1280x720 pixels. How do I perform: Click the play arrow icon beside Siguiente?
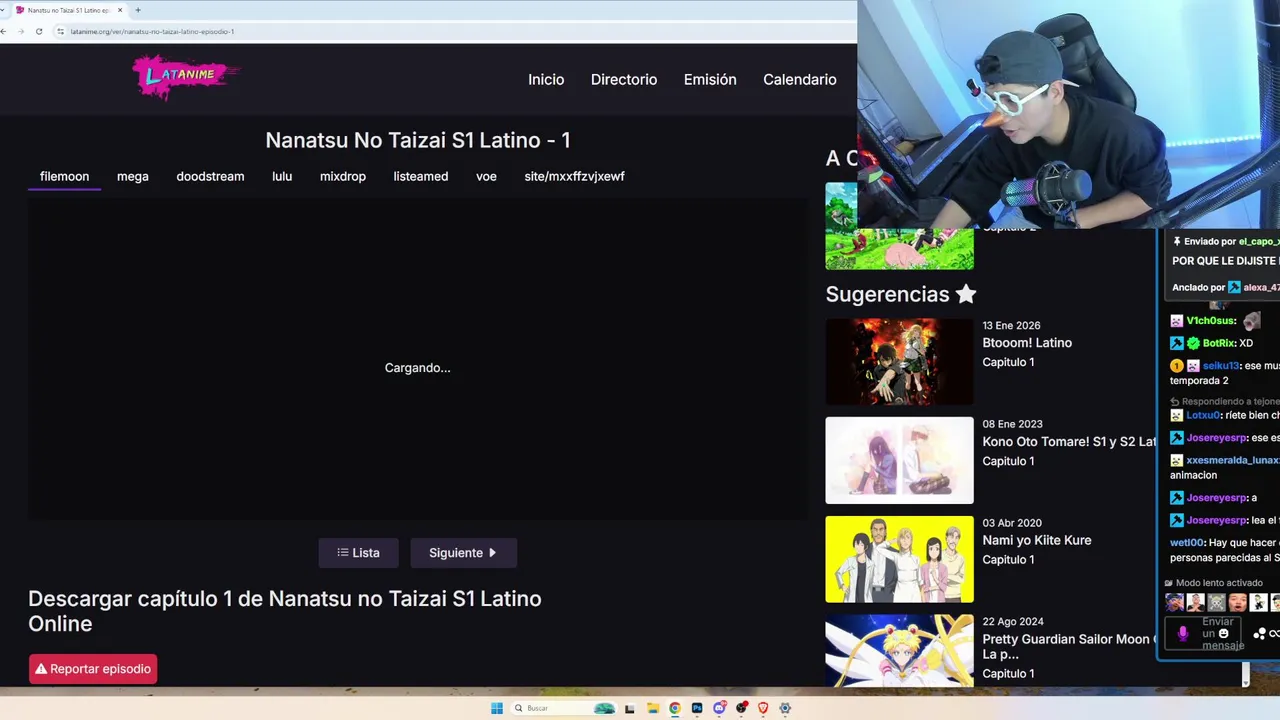tap(492, 553)
